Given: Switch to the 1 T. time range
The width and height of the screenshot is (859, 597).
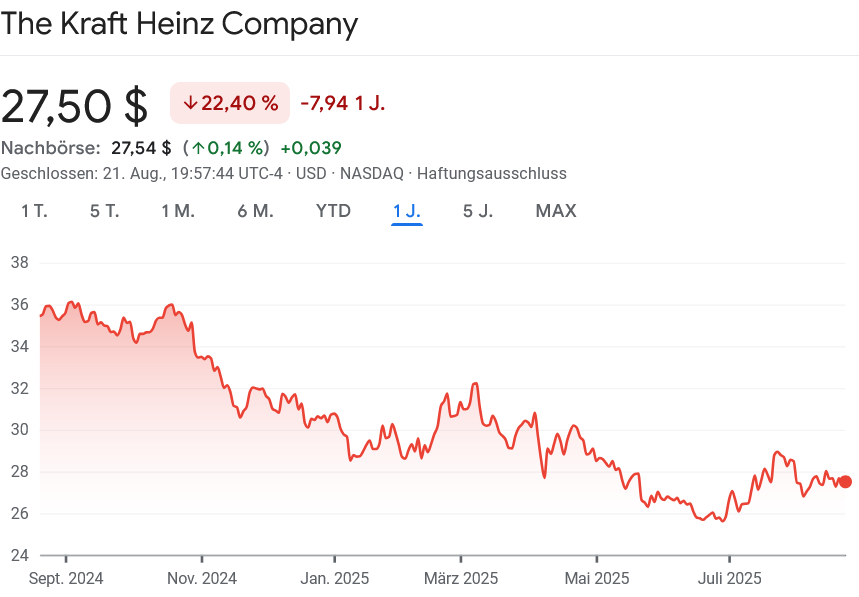Looking at the screenshot, I should [35, 211].
